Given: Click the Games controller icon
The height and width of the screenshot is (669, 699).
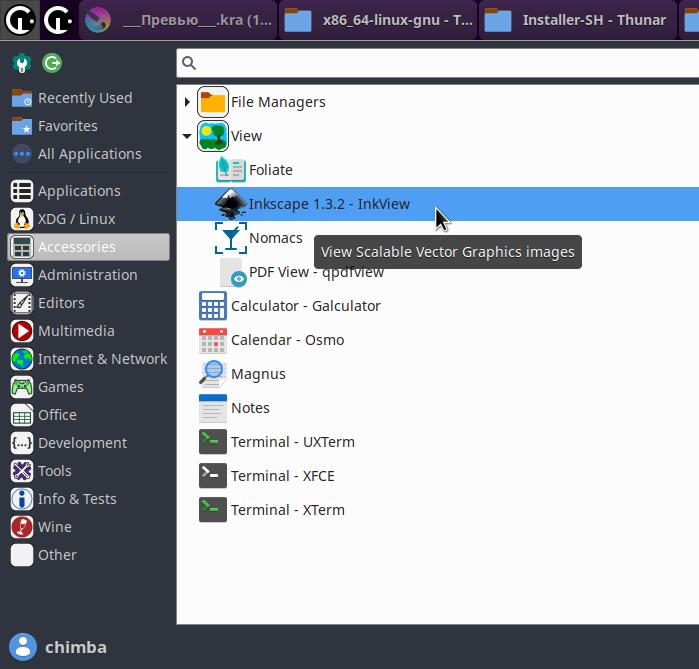Looking at the screenshot, I should [21, 387].
